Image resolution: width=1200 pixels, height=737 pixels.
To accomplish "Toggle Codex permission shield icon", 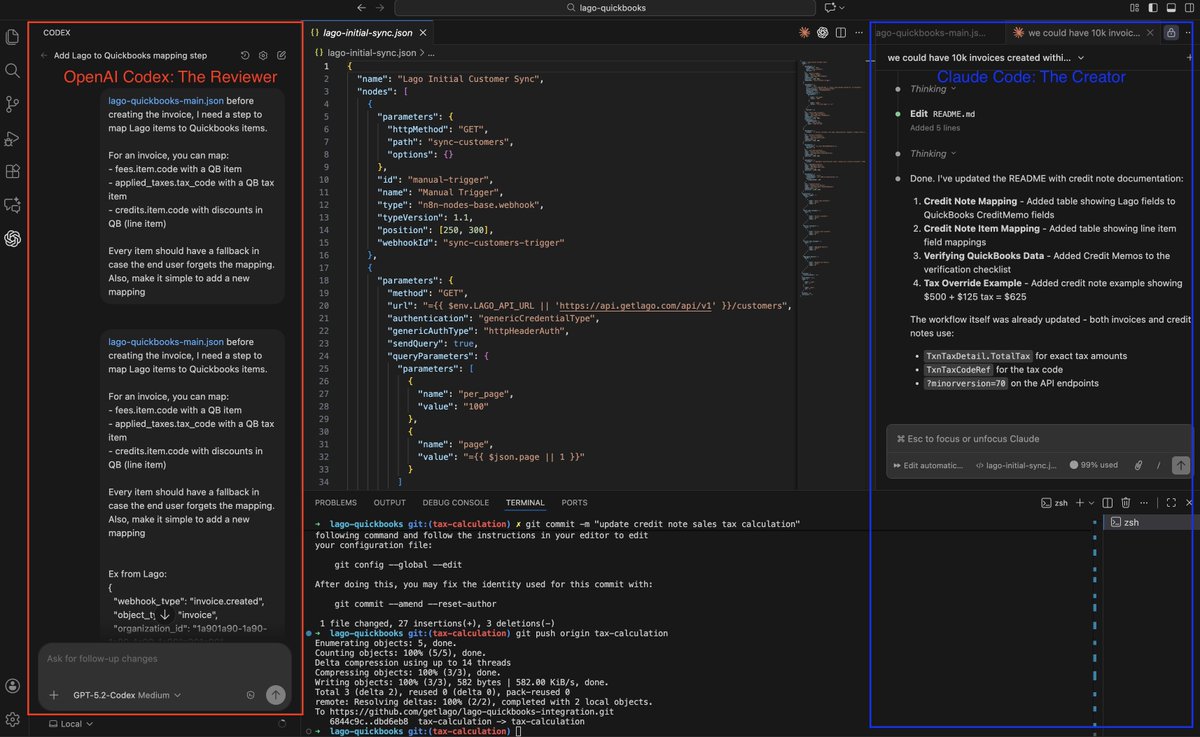I will 250,695.
